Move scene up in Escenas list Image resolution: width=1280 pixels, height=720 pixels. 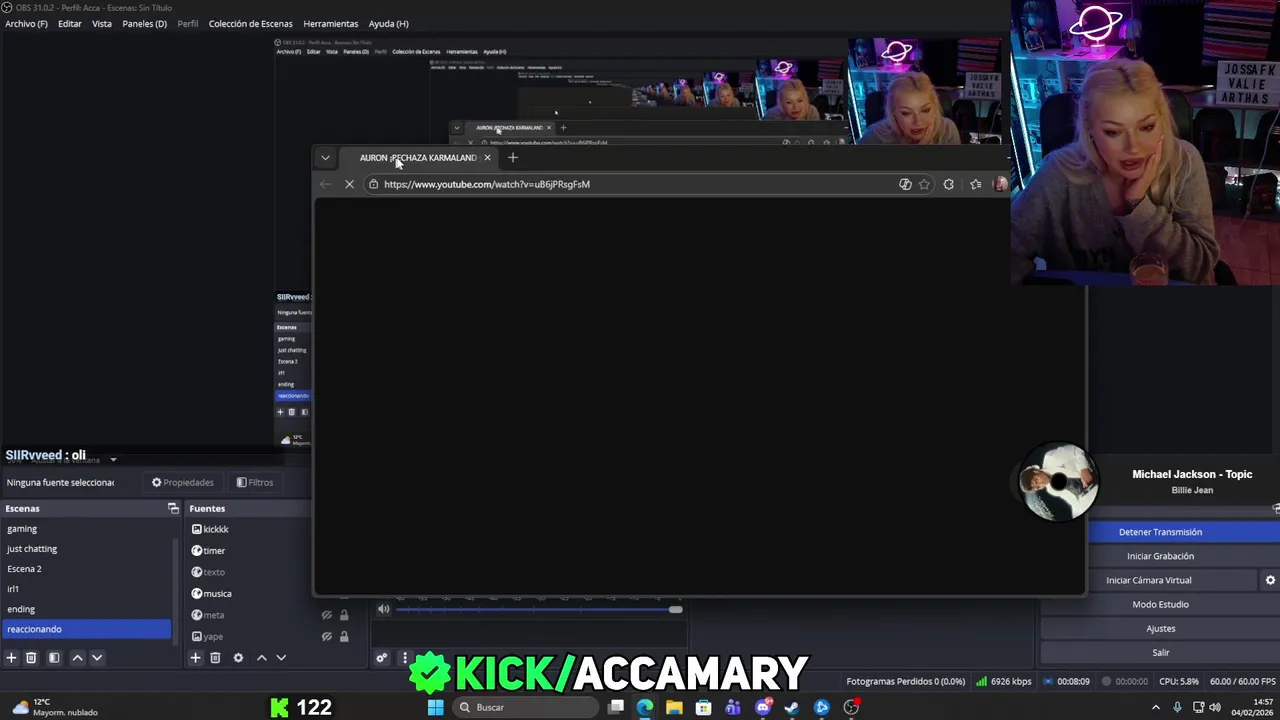77,658
